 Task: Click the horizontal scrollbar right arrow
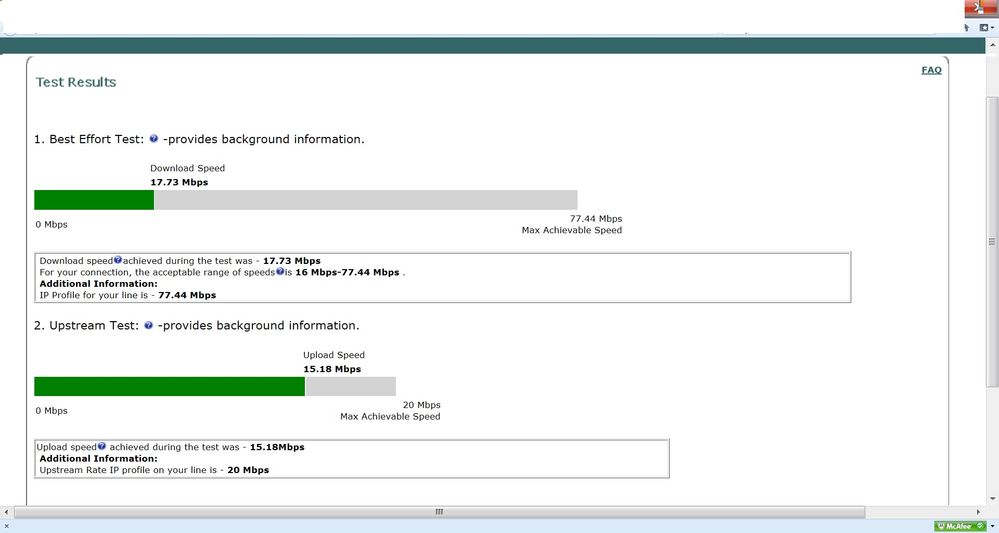(x=979, y=512)
